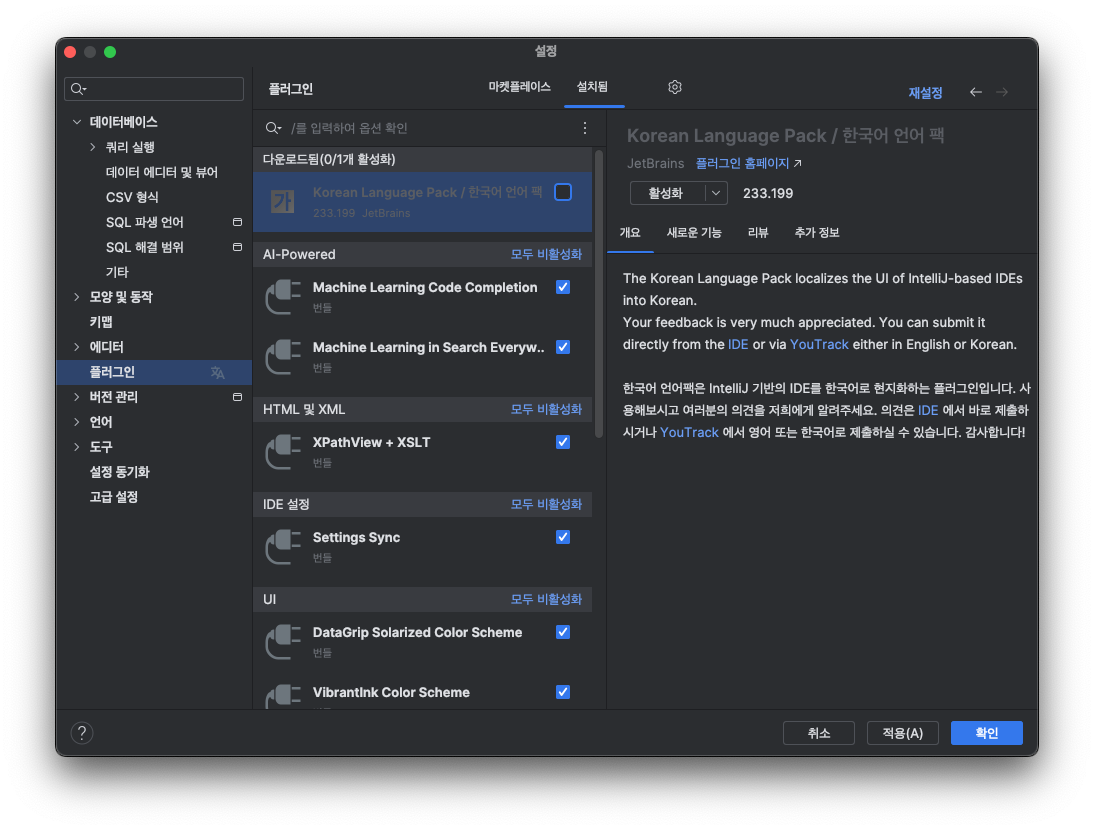The height and width of the screenshot is (830, 1094).
Task: Click 모두 비활성화 for UI group
Action: click(546, 599)
